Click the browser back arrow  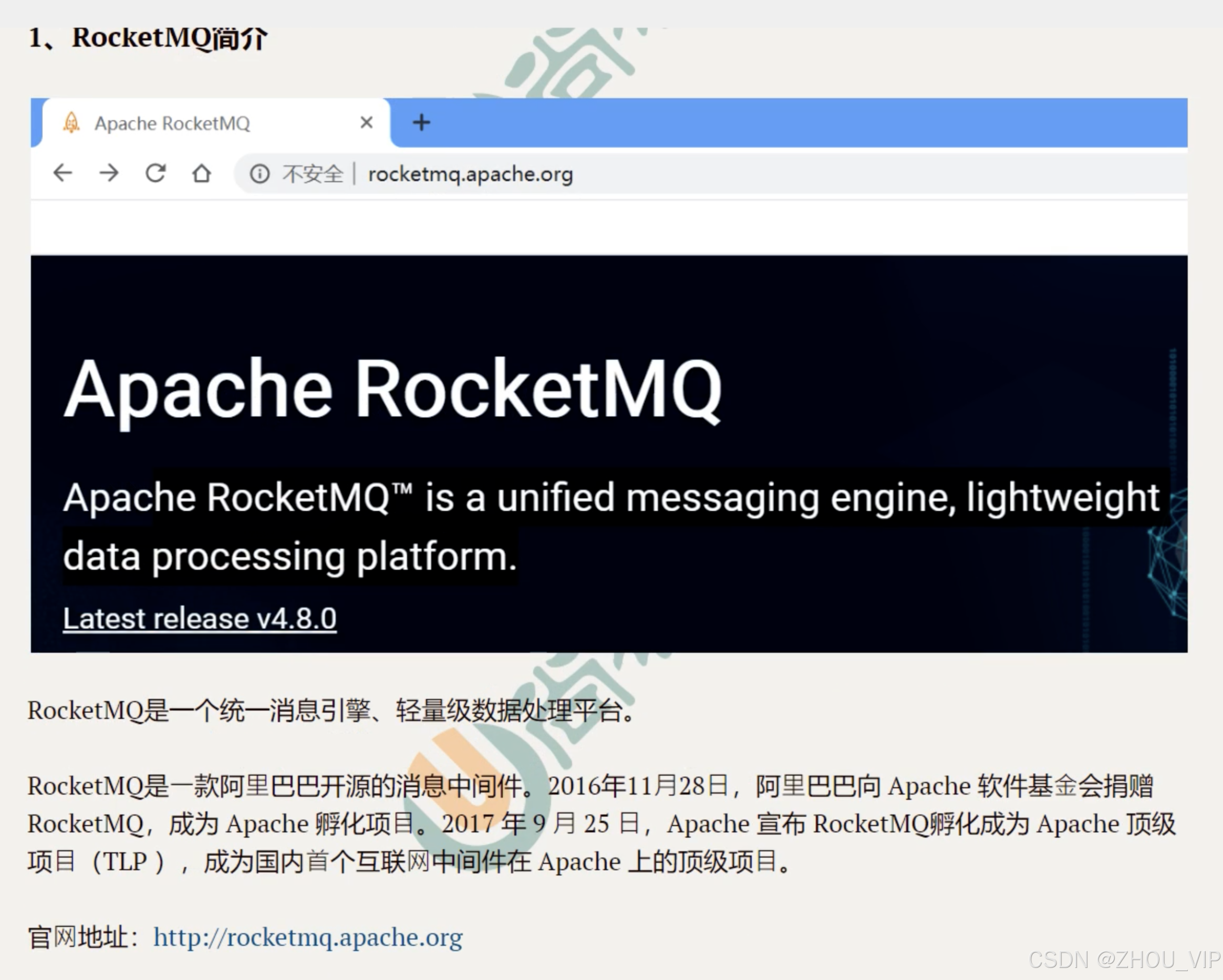(63, 172)
